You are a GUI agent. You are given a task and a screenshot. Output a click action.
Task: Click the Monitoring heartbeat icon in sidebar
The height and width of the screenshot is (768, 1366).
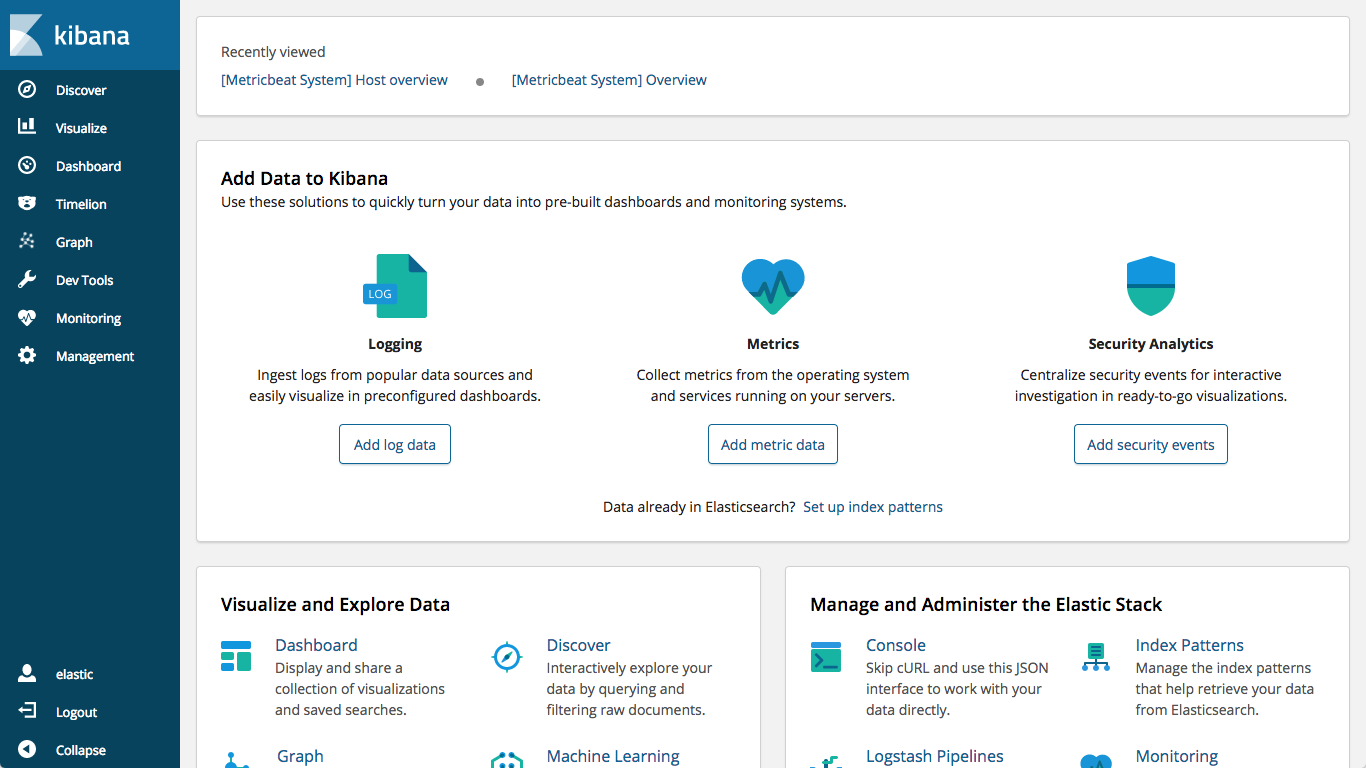tap(27, 318)
